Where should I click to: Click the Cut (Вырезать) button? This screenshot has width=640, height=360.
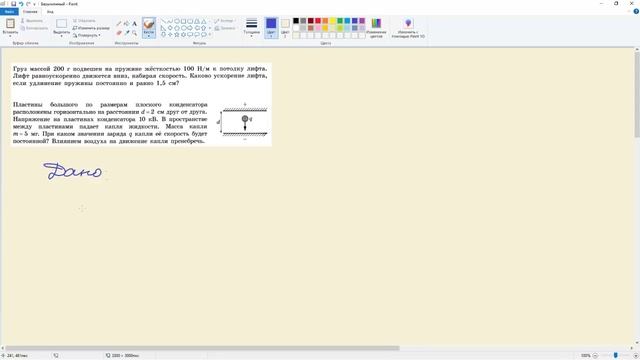point(32,20)
